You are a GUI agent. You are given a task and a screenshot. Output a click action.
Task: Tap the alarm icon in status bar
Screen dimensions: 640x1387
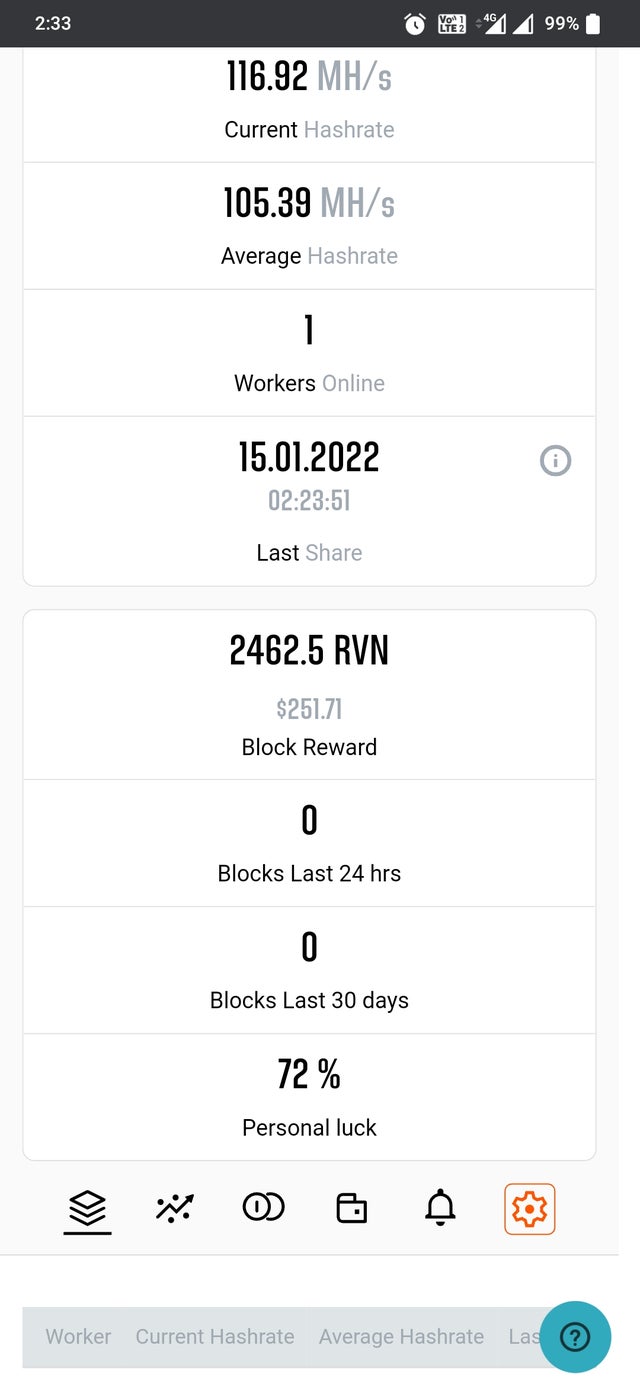(415, 24)
